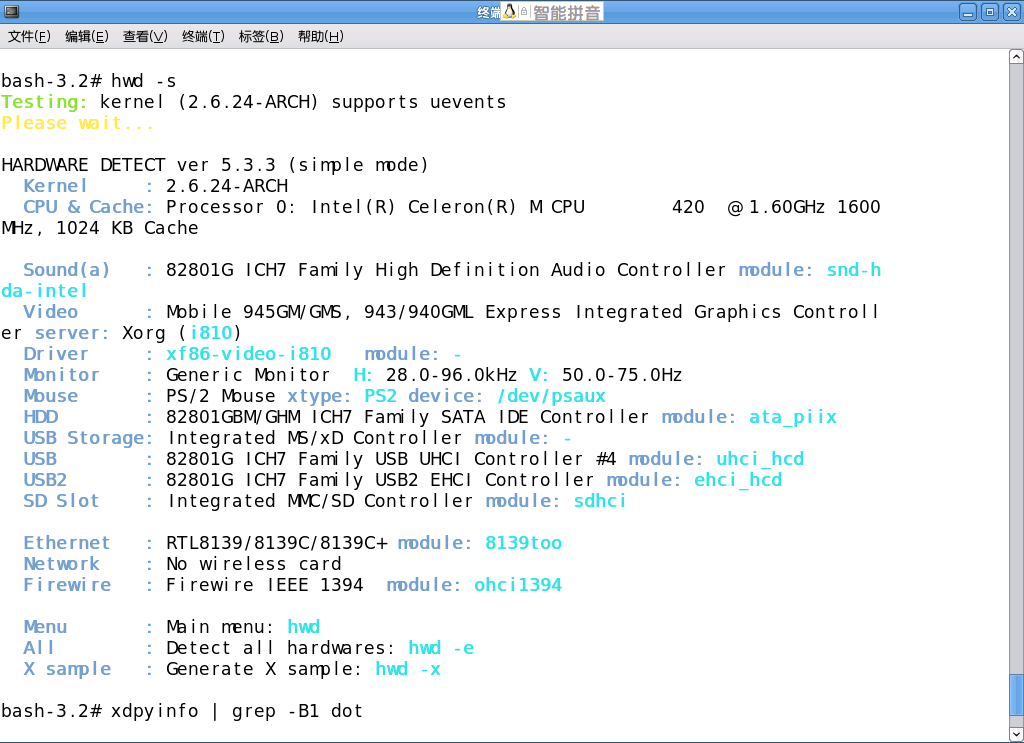Click the 'i810' server name in parentheses
The height and width of the screenshot is (743, 1024).
[211, 332]
